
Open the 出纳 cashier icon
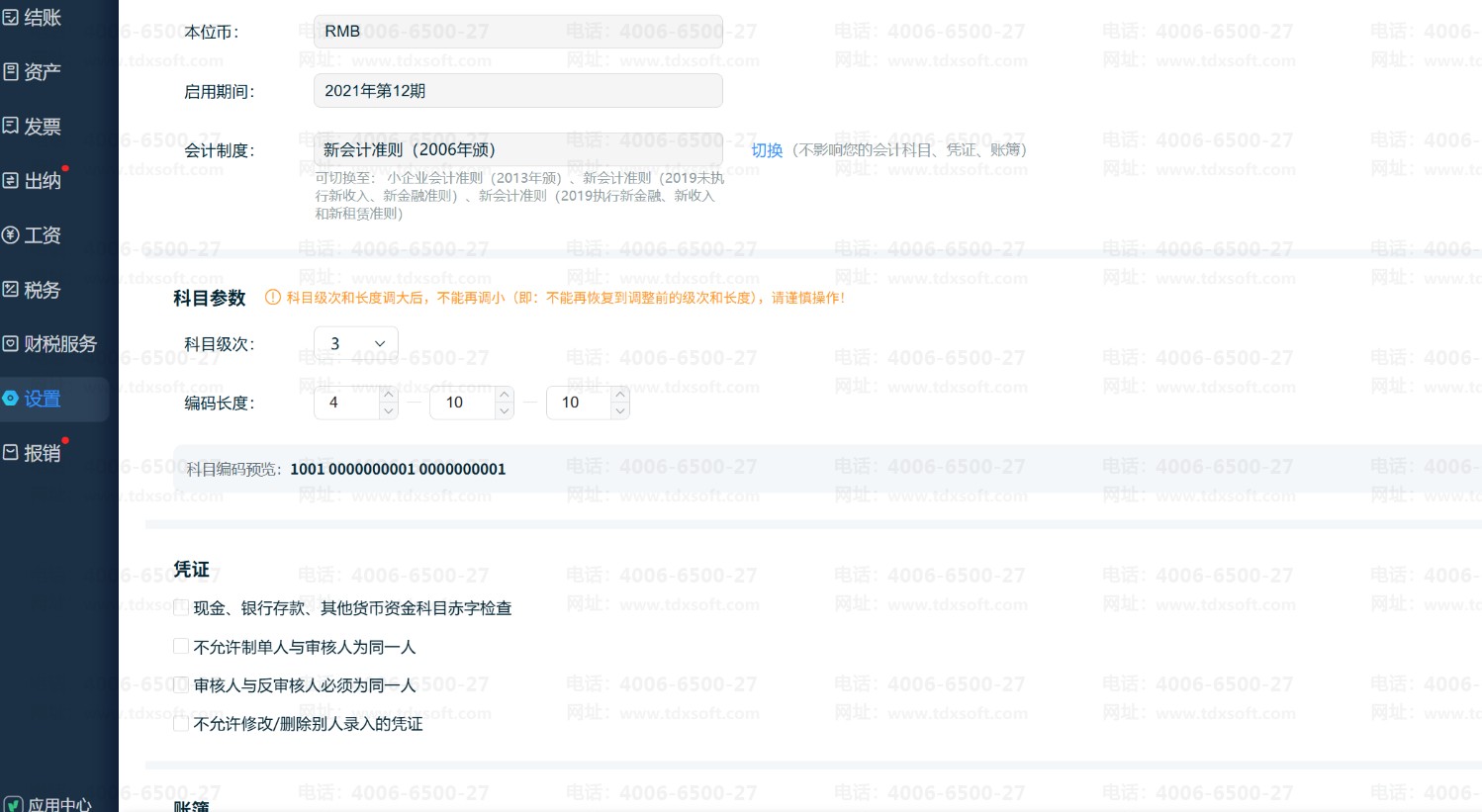pos(11,180)
